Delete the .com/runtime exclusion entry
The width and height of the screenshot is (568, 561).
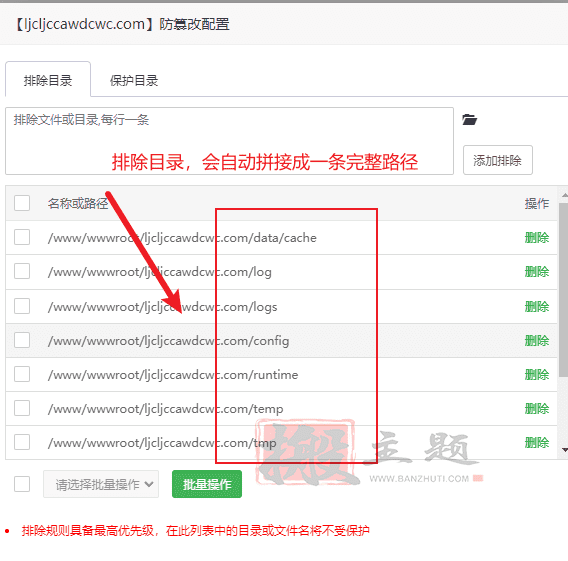[x=537, y=374]
